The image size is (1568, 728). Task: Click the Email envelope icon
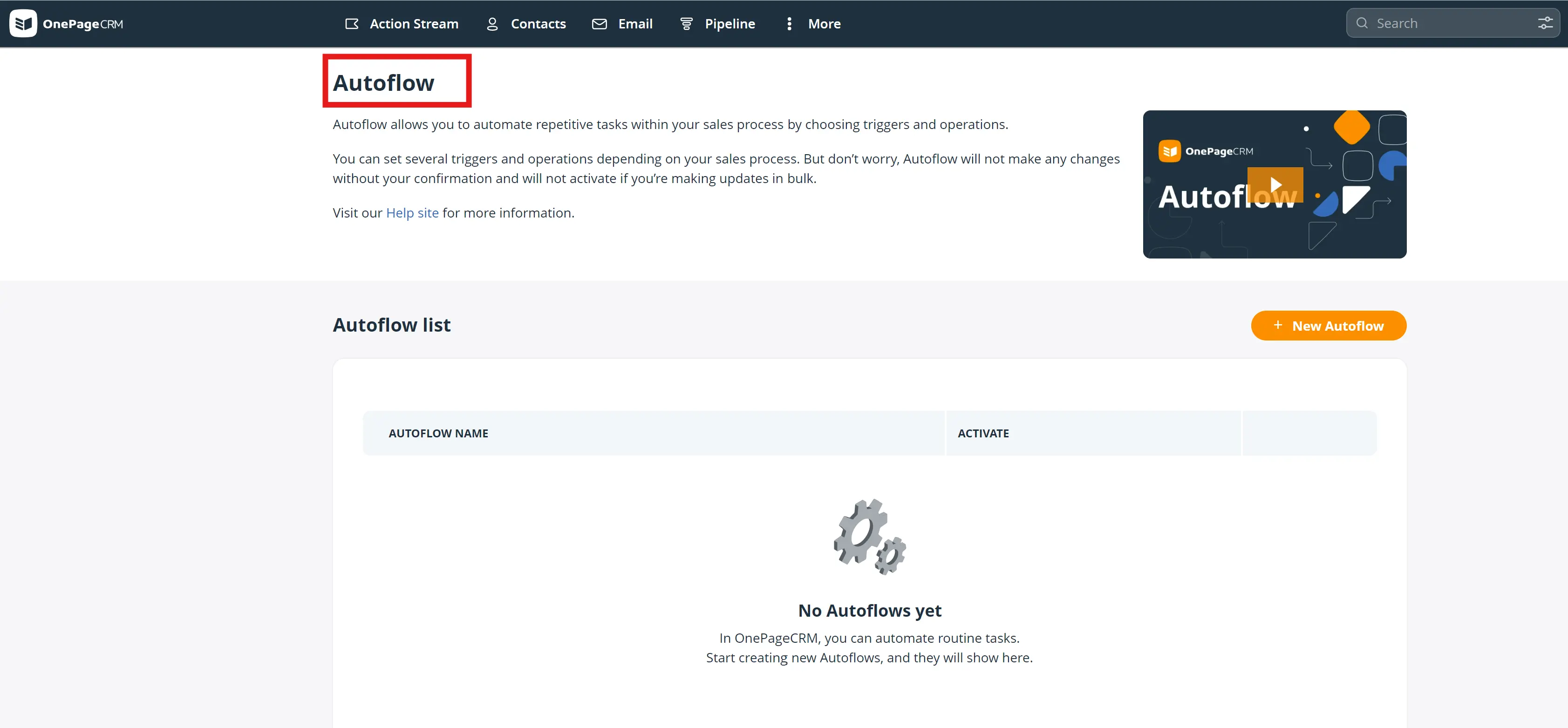coord(599,24)
